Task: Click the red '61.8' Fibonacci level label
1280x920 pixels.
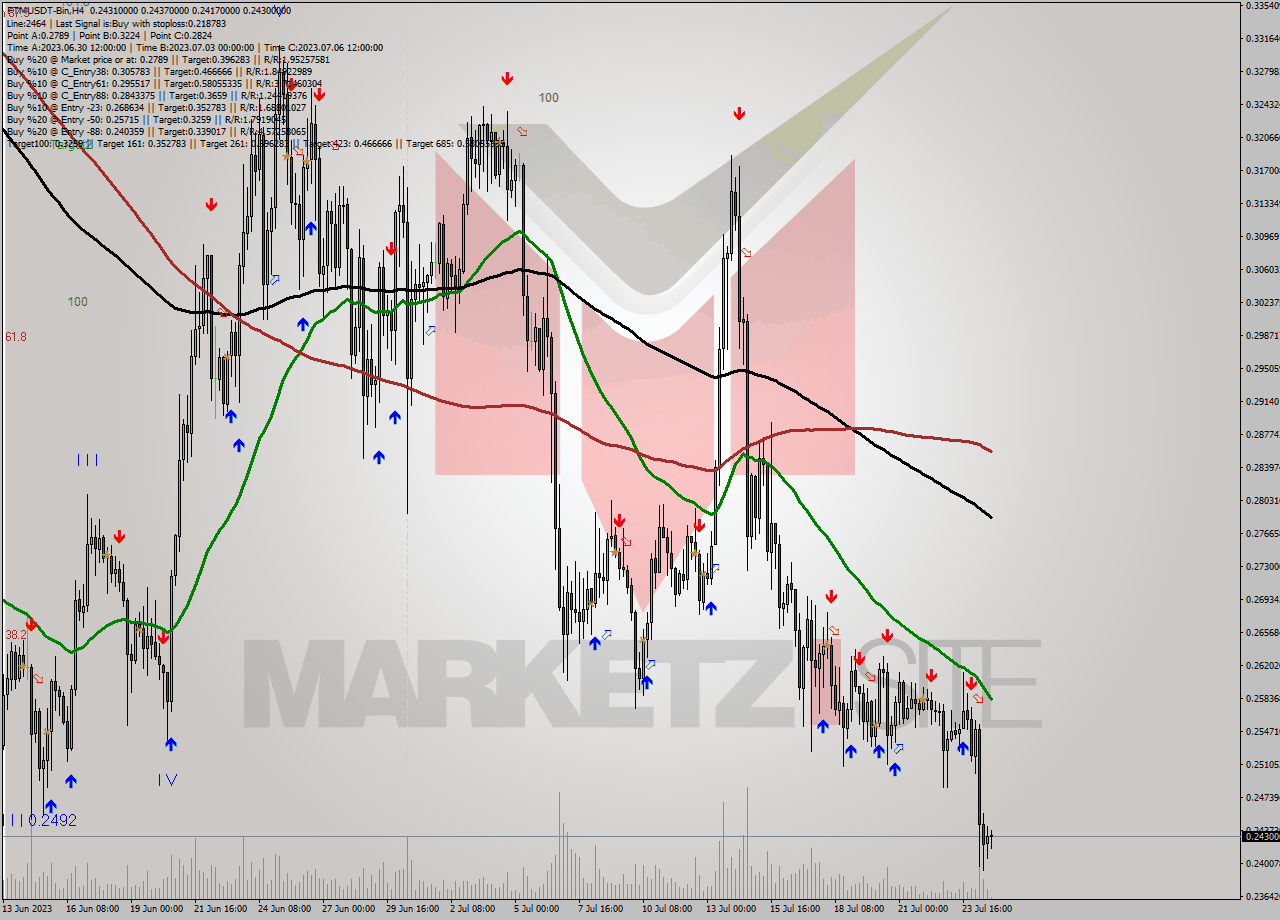Action: (x=16, y=337)
